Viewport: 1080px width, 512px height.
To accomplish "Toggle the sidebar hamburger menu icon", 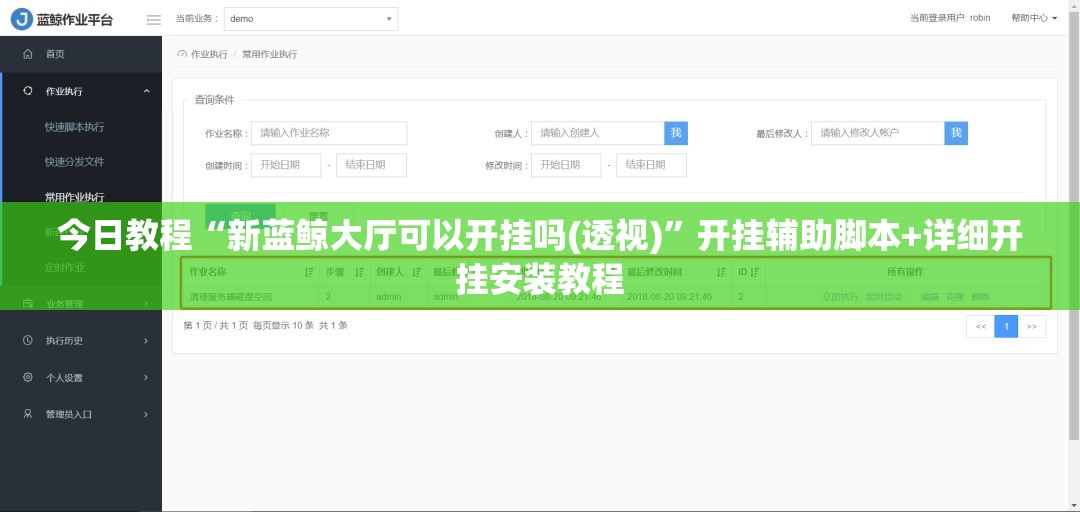I will (154, 19).
